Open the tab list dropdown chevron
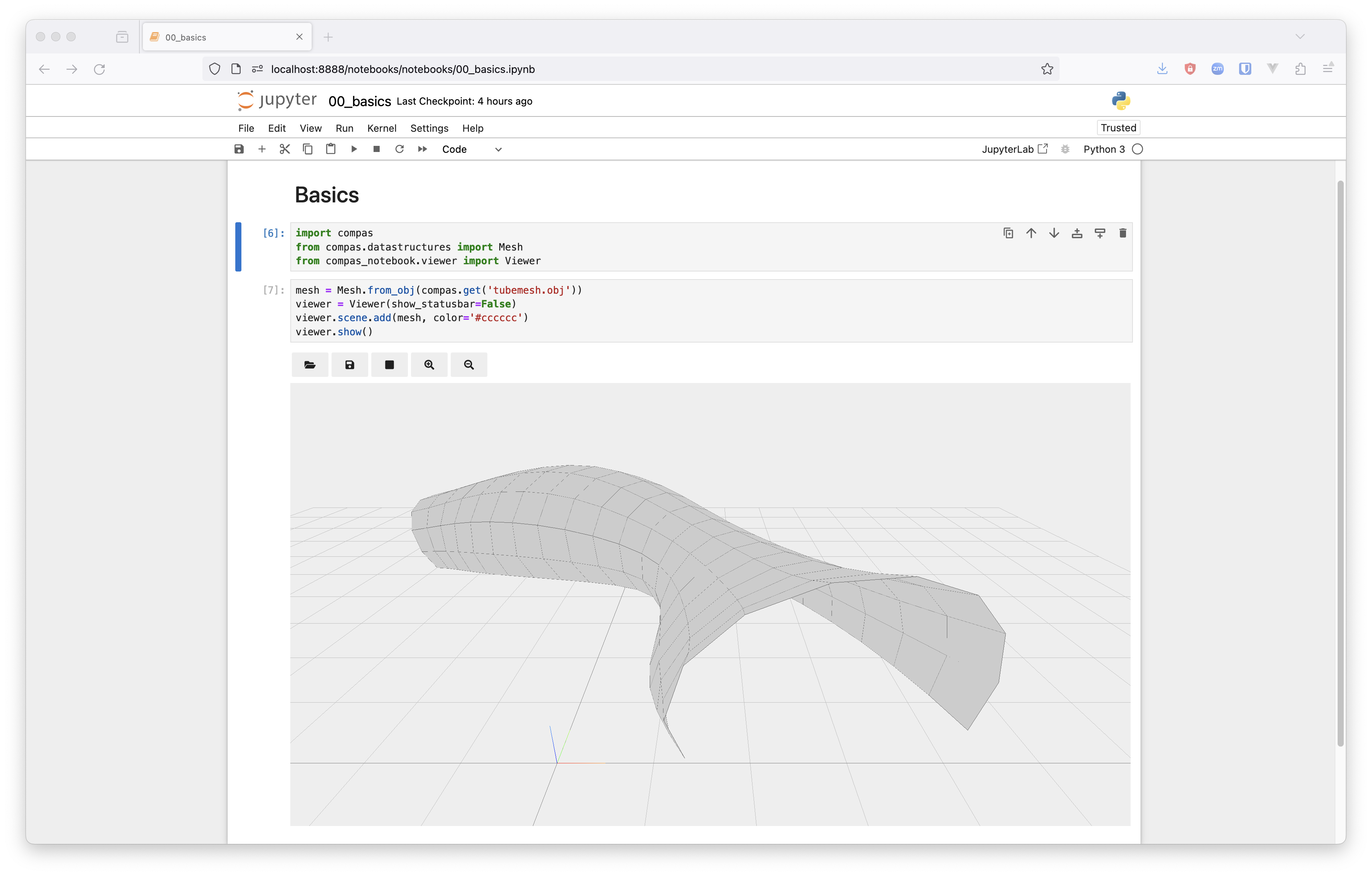Image resolution: width=1372 pixels, height=876 pixels. 1300,36
